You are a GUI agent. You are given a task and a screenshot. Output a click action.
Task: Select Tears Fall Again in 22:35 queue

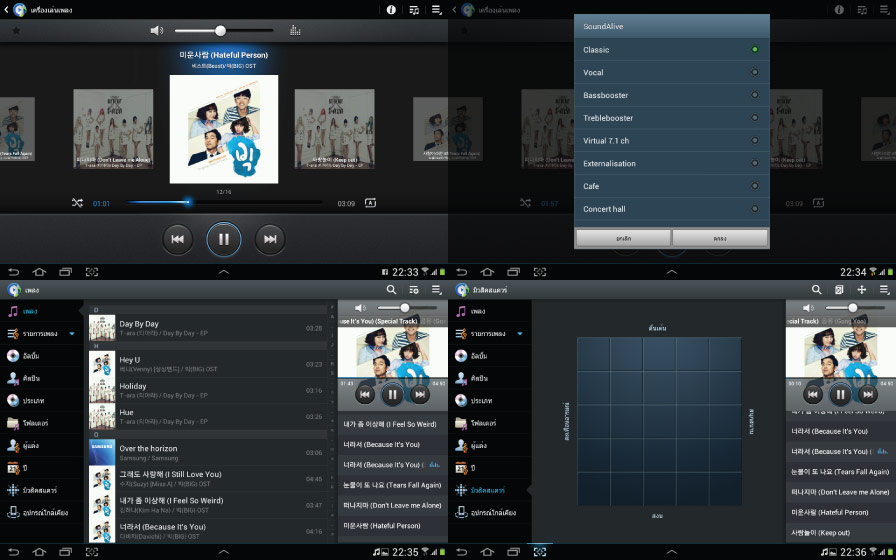point(393,485)
